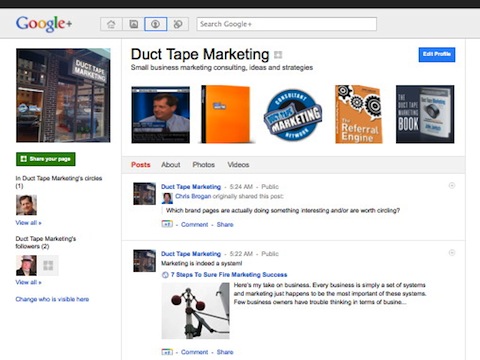Click Public label on the 5:22 AM post
480x360 pixels.
(270, 254)
